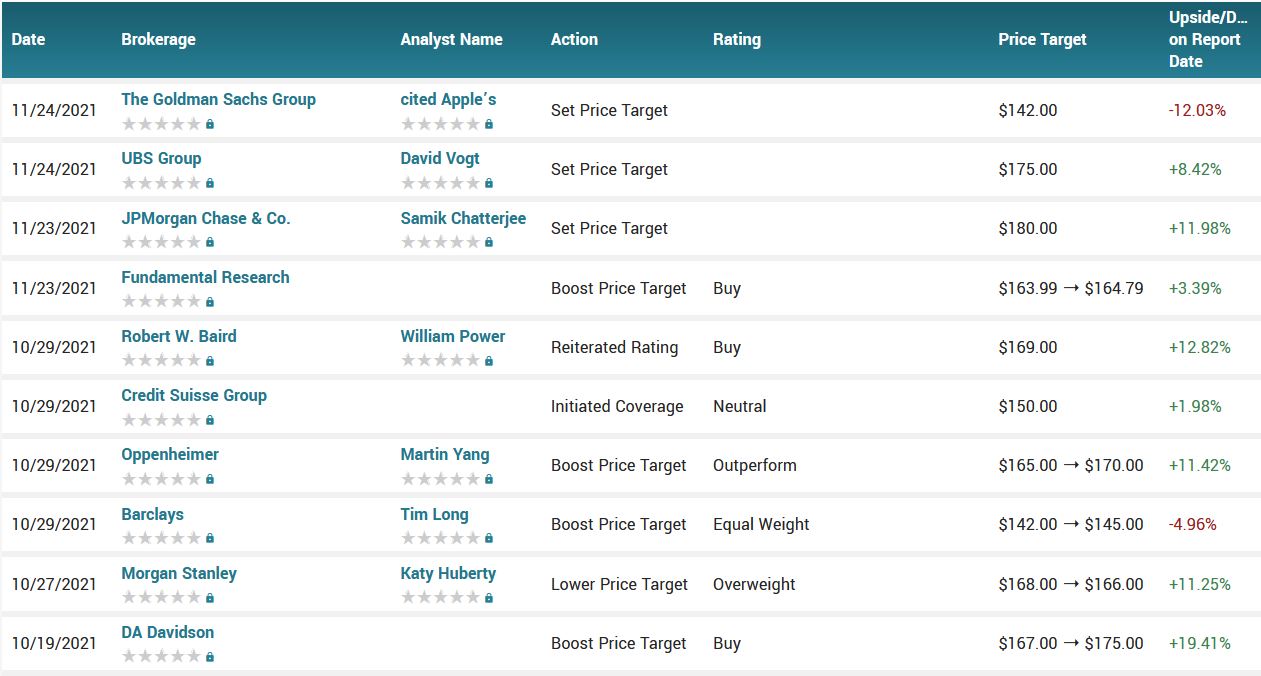The width and height of the screenshot is (1261, 676).
Task: Click the Reiterated Rating action cell
Action: (x=614, y=347)
